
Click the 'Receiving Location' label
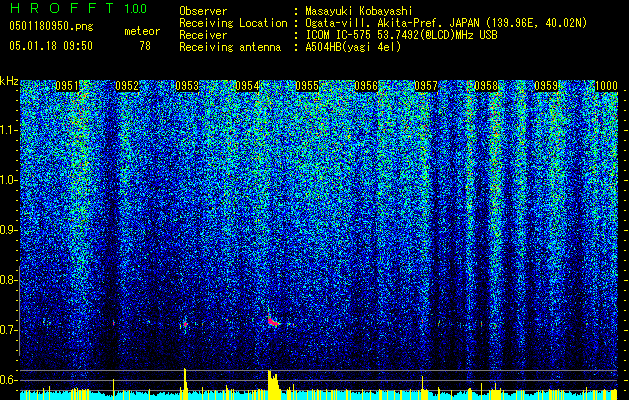coord(233,23)
